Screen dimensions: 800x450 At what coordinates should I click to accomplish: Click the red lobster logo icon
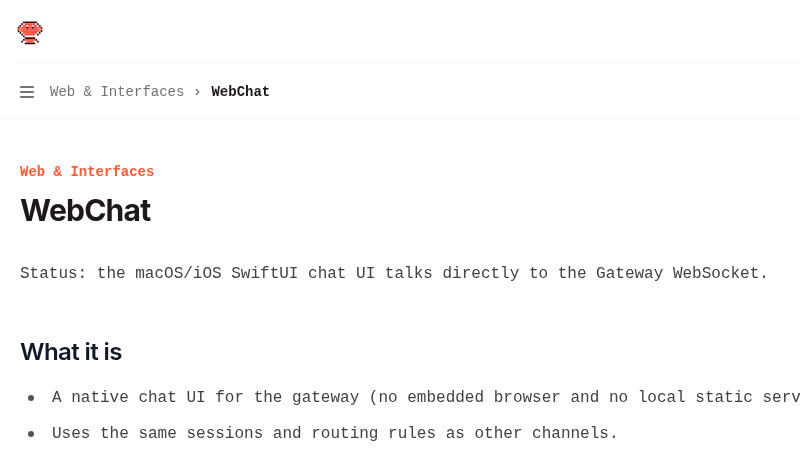(30, 32)
